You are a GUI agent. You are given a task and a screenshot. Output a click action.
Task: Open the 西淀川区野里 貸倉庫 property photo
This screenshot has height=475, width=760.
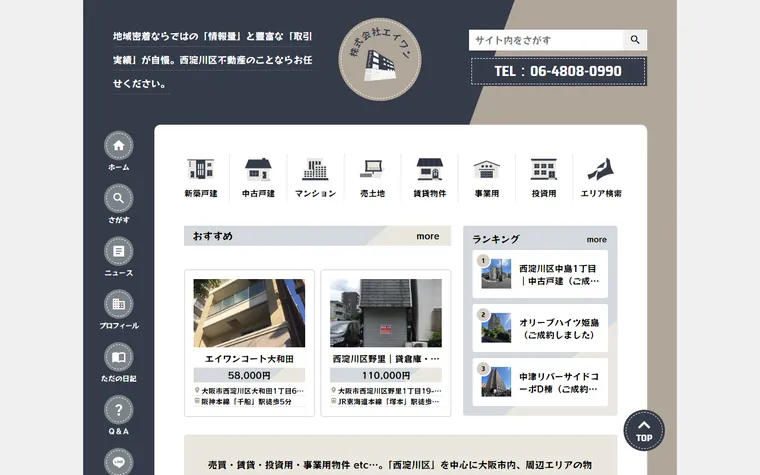[x=386, y=313]
